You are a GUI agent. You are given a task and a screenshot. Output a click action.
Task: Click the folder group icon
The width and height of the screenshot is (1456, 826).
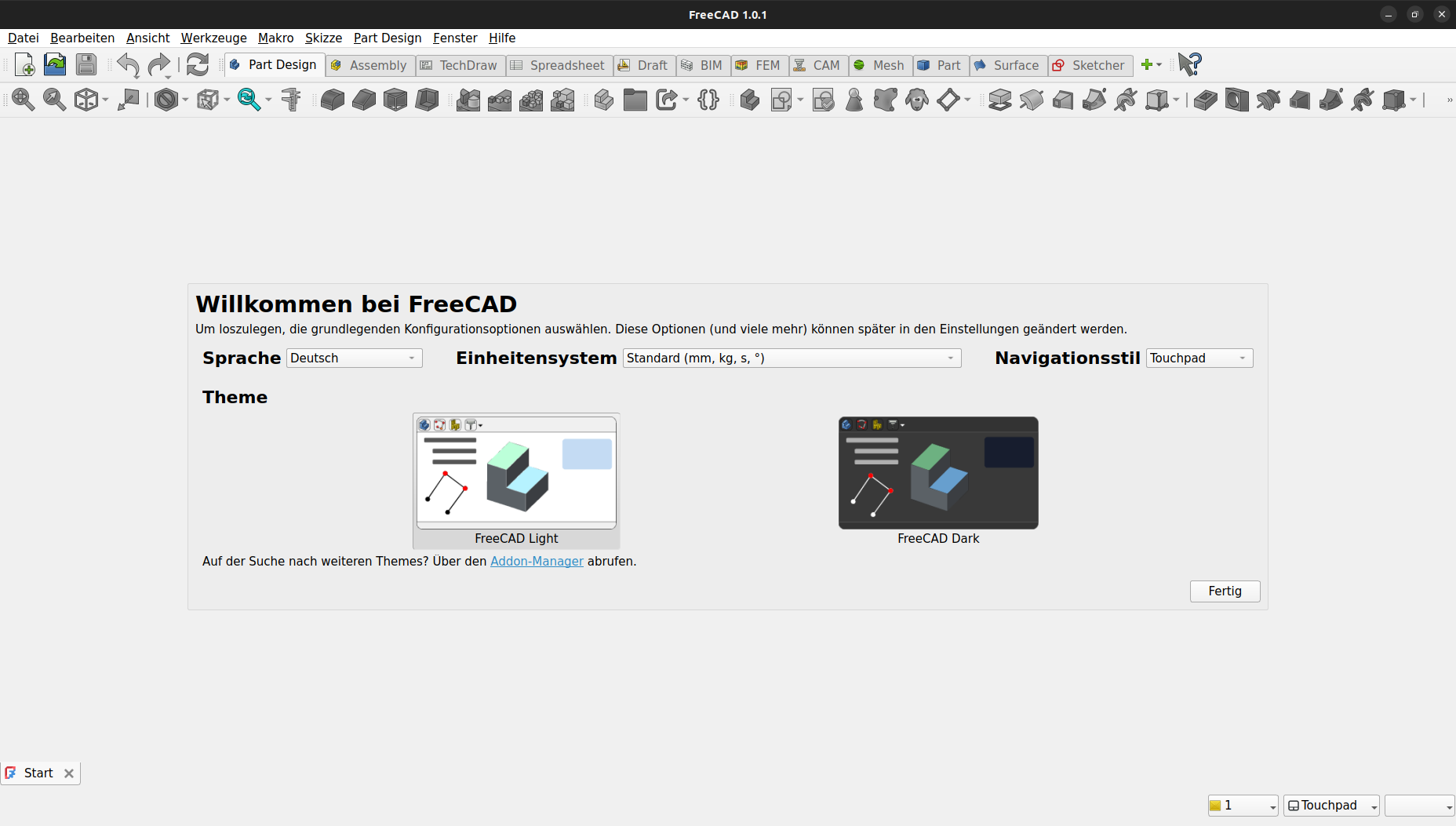635,100
